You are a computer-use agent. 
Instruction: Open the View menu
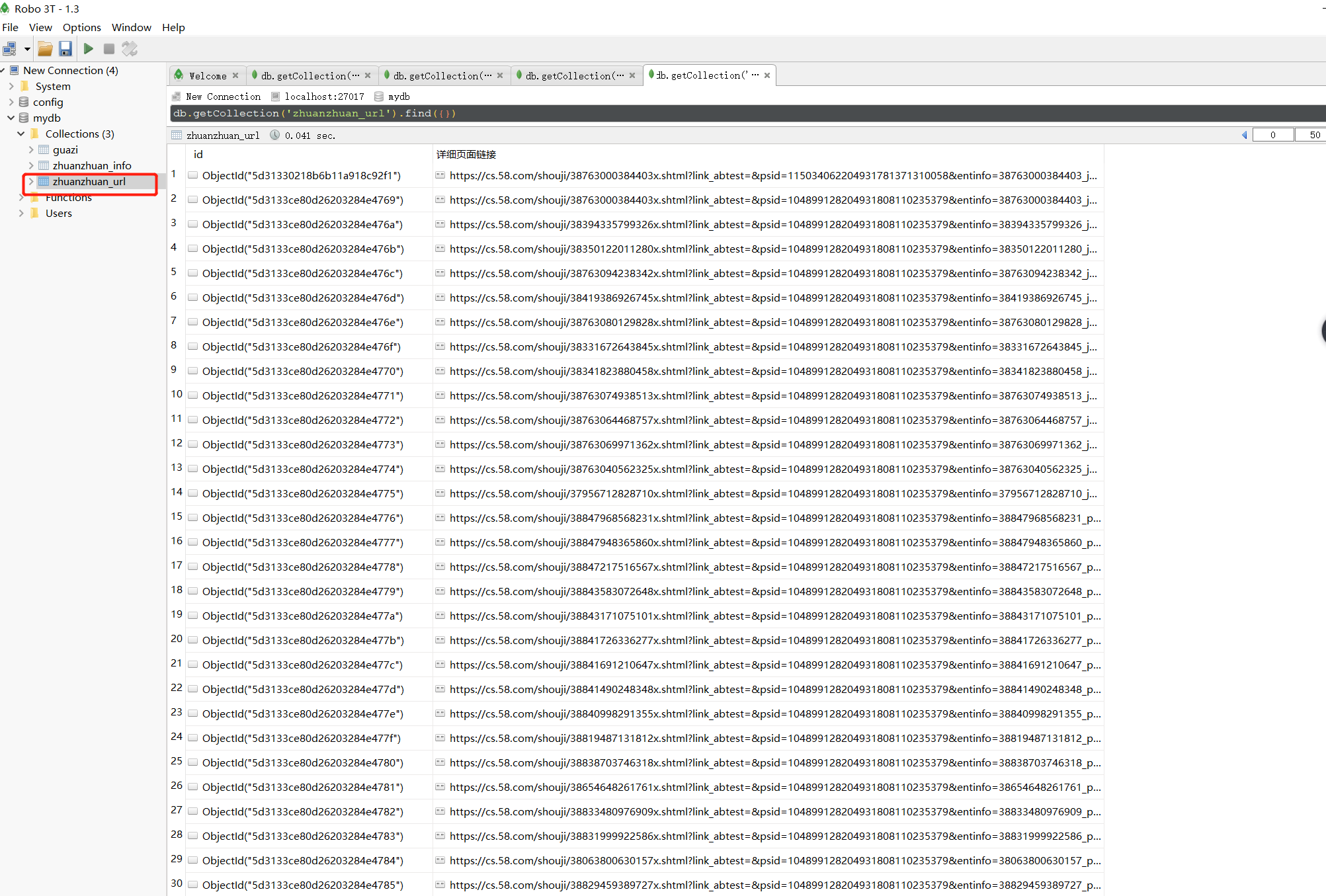[40, 27]
